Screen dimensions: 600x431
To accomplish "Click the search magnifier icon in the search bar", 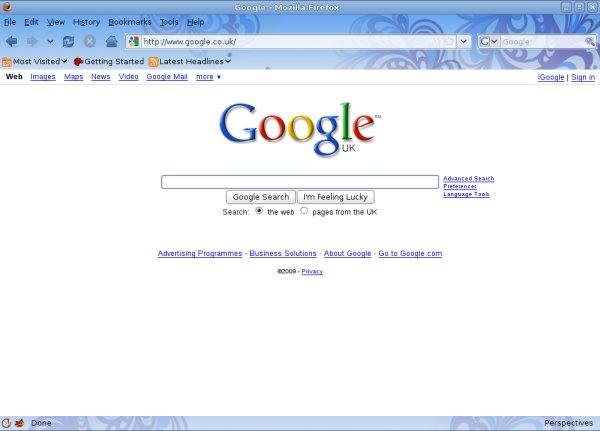I will 590,41.
